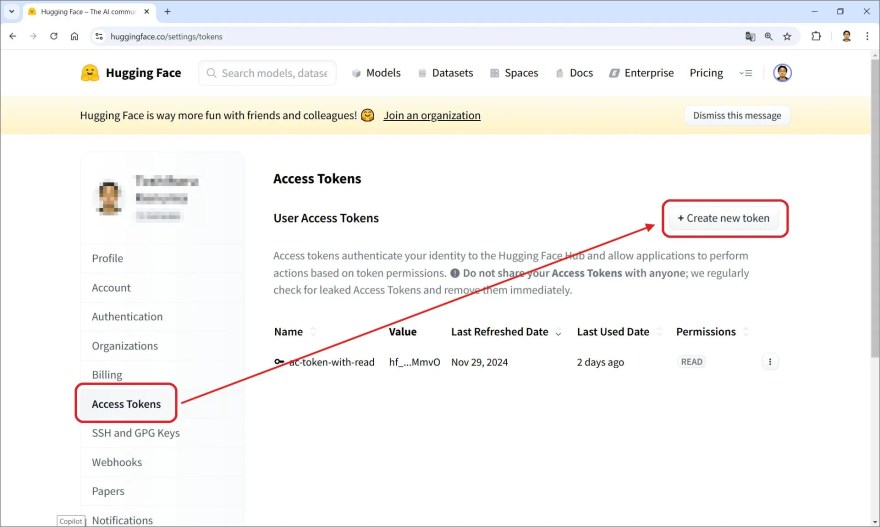Bookmark this page with the star icon
Screen dimensions: 880x527
[x=787, y=36]
